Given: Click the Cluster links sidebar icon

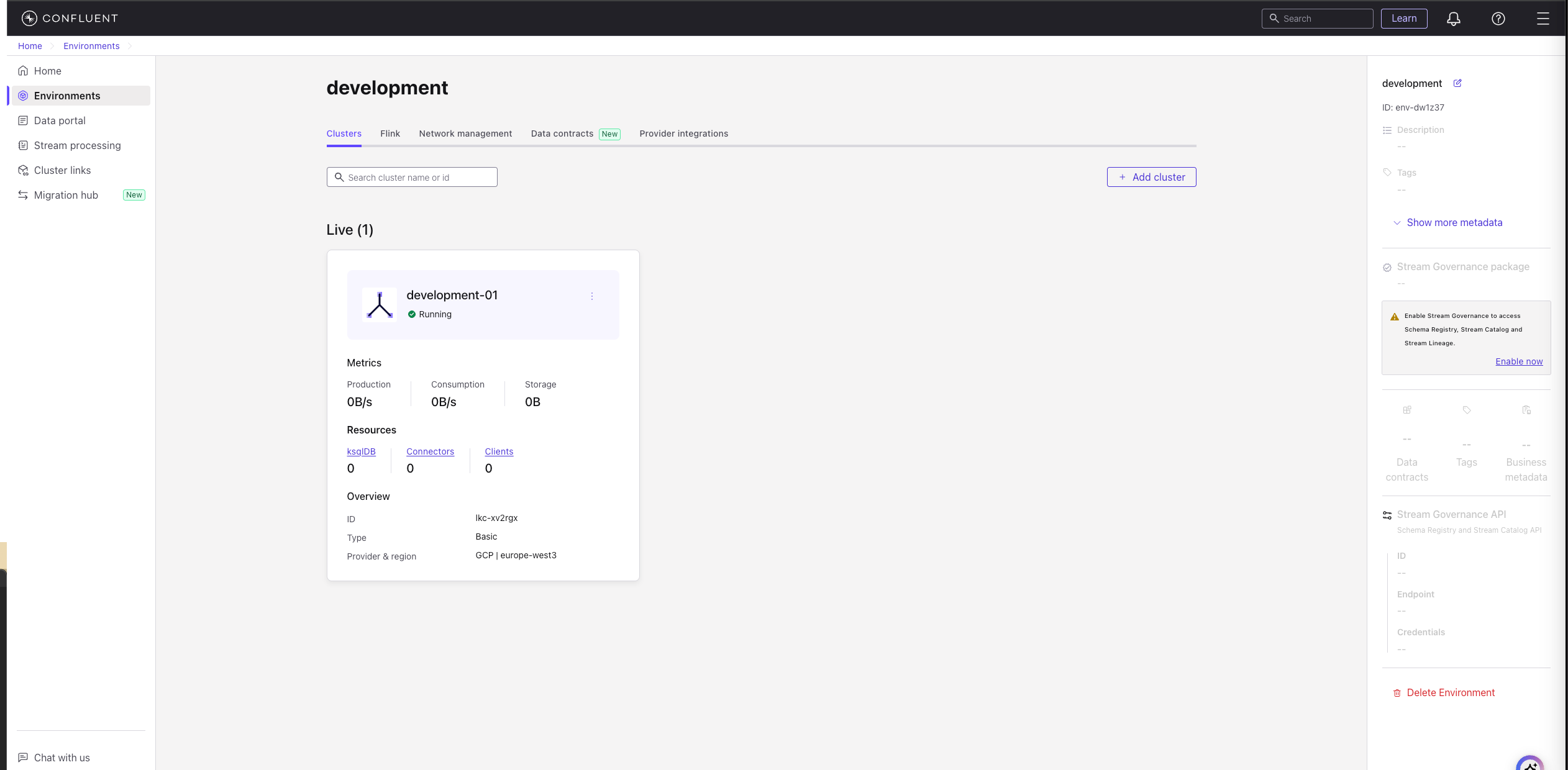Looking at the screenshot, I should pyautogui.click(x=23, y=170).
